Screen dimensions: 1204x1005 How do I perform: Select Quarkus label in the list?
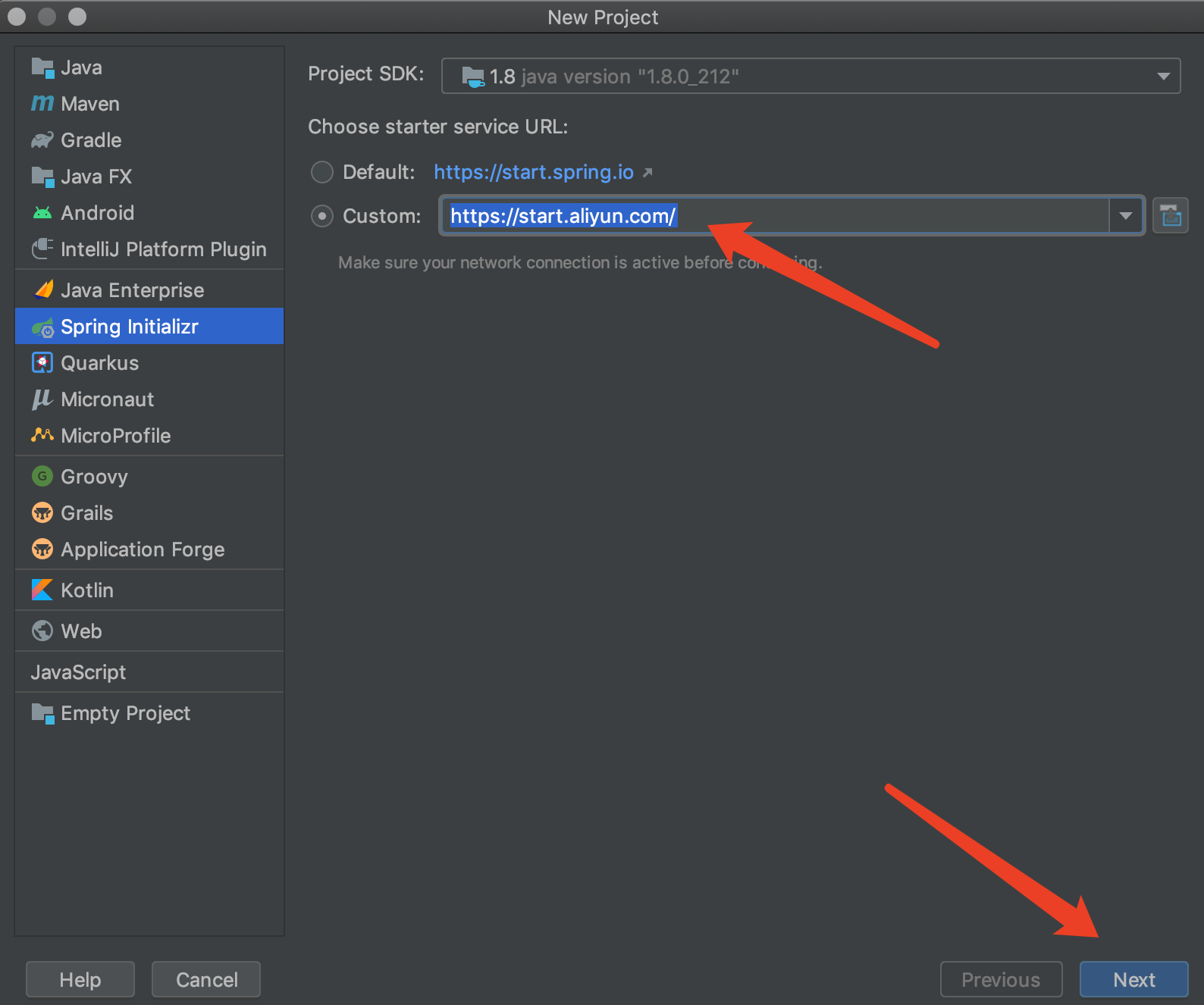point(99,363)
